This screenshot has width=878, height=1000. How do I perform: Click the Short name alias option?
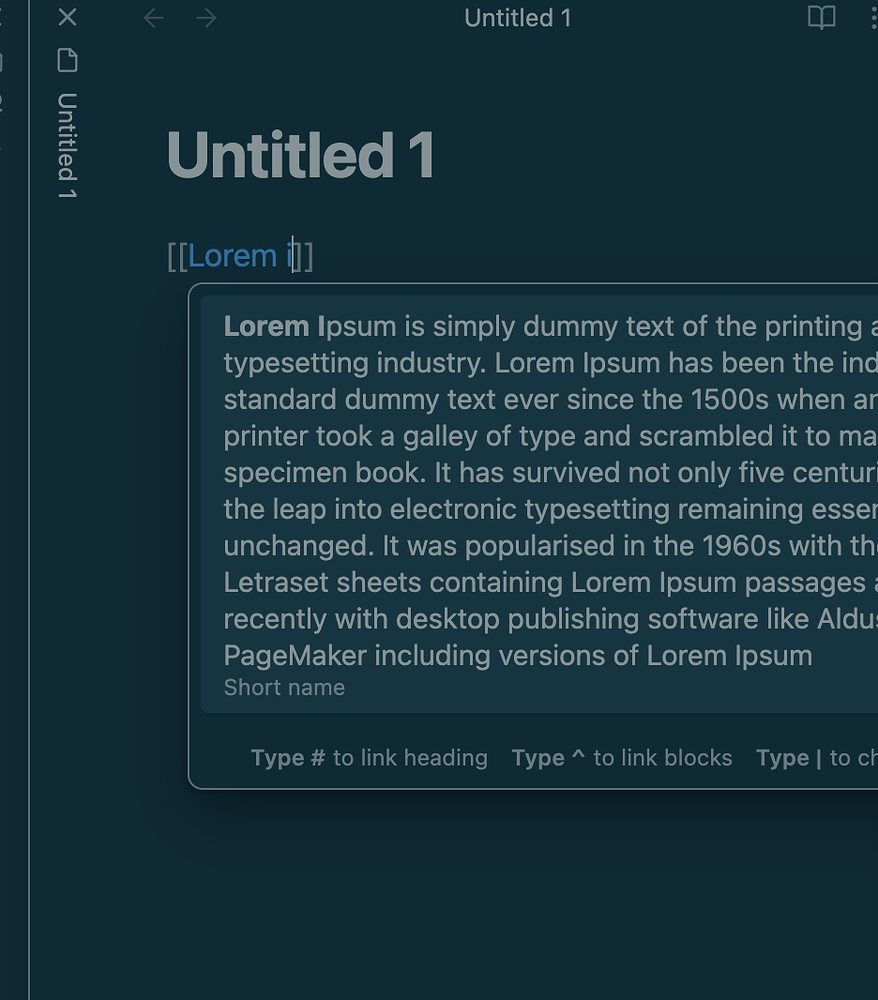[x=284, y=687]
